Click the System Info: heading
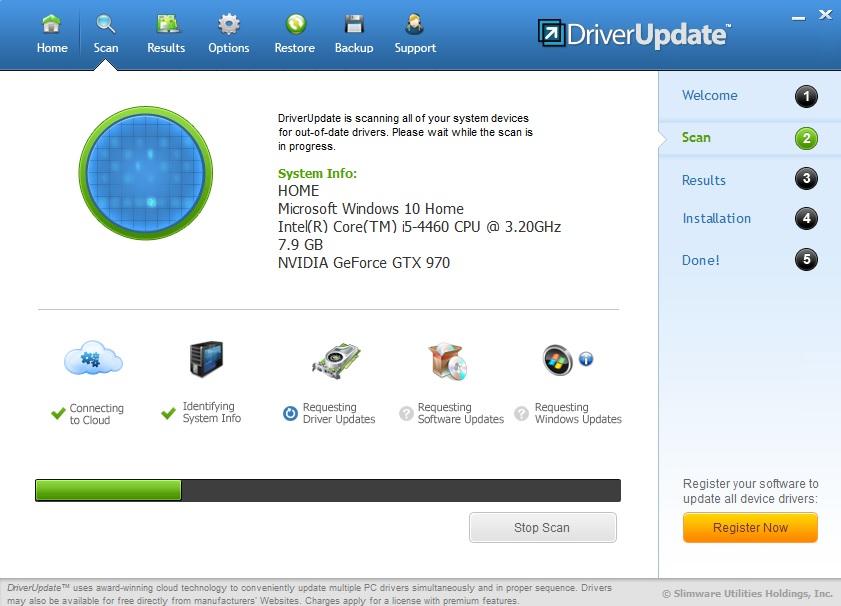Viewport: 841px width, 606px height. 317,173
